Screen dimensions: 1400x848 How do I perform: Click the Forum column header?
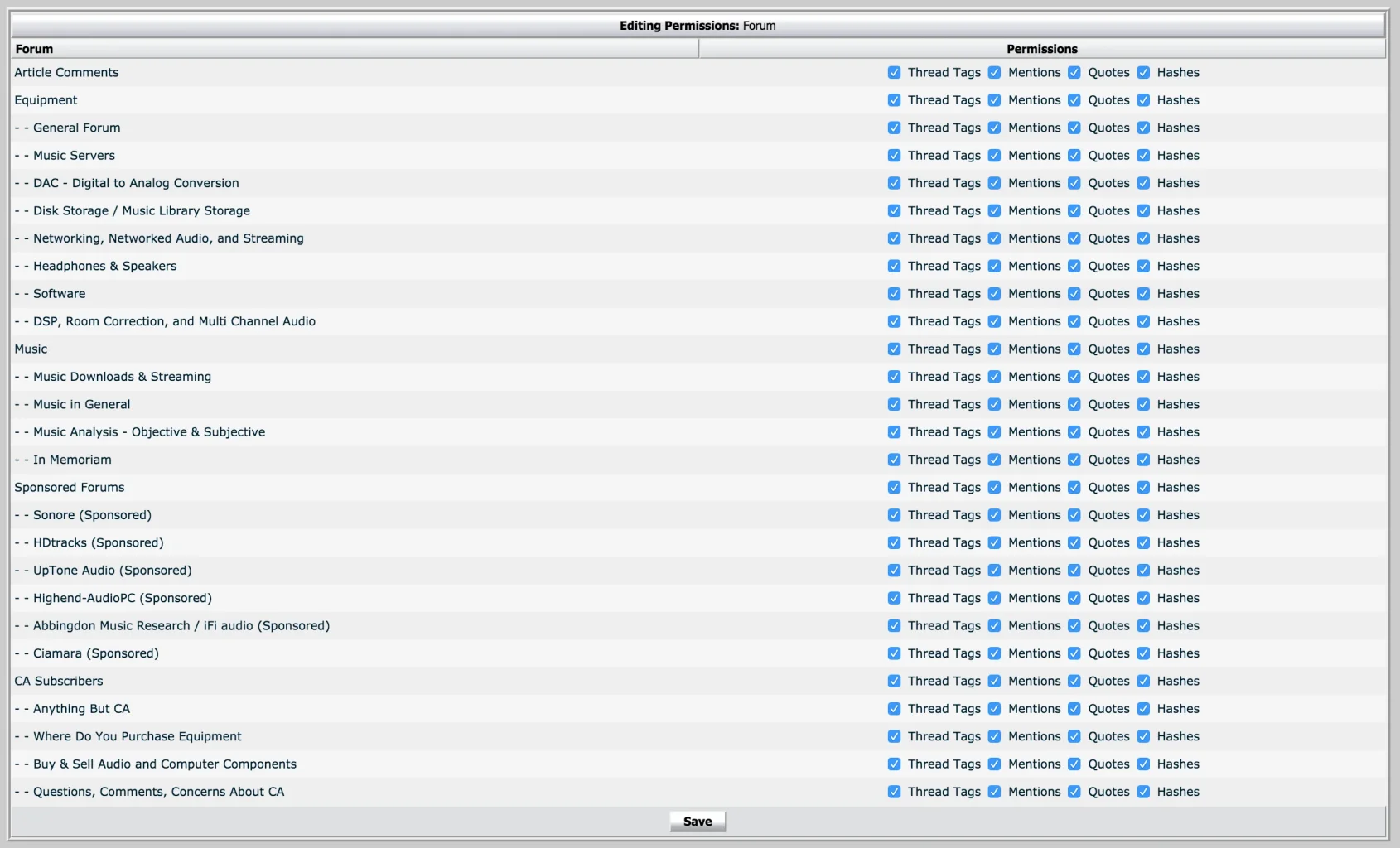click(355, 49)
